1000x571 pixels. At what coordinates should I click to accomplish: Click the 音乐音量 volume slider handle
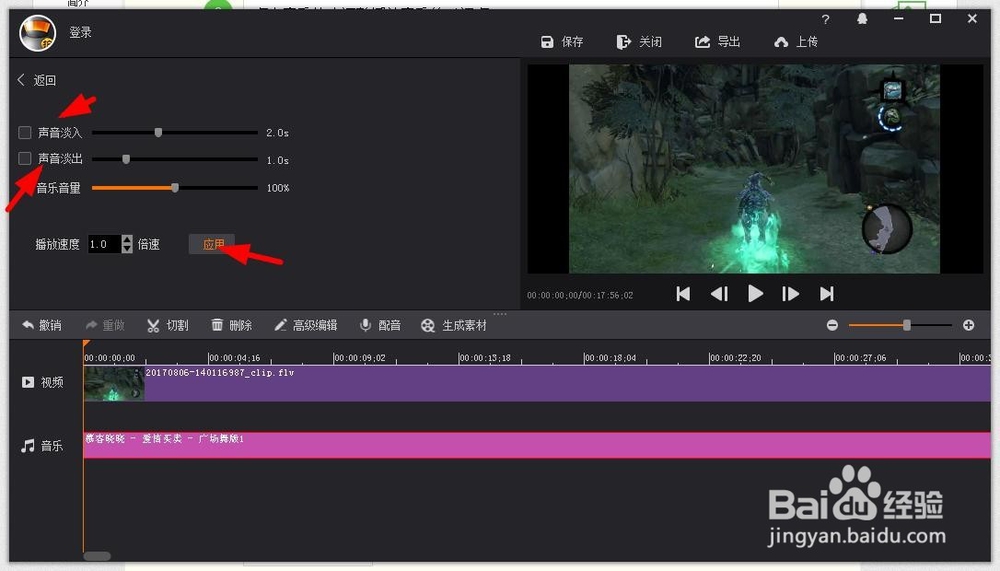175,188
